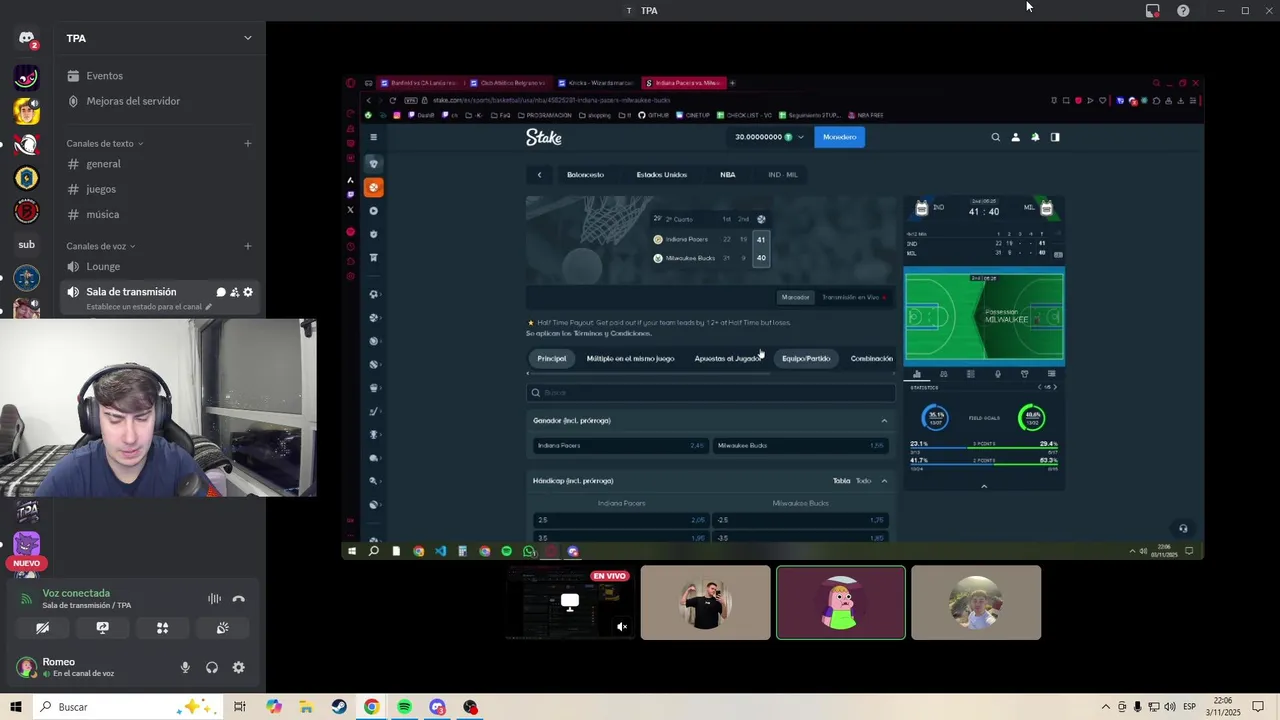The width and height of the screenshot is (1280, 720).
Task: Deafen audio with headphones icon
Action: pyautogui.click(x=212, y=668)
